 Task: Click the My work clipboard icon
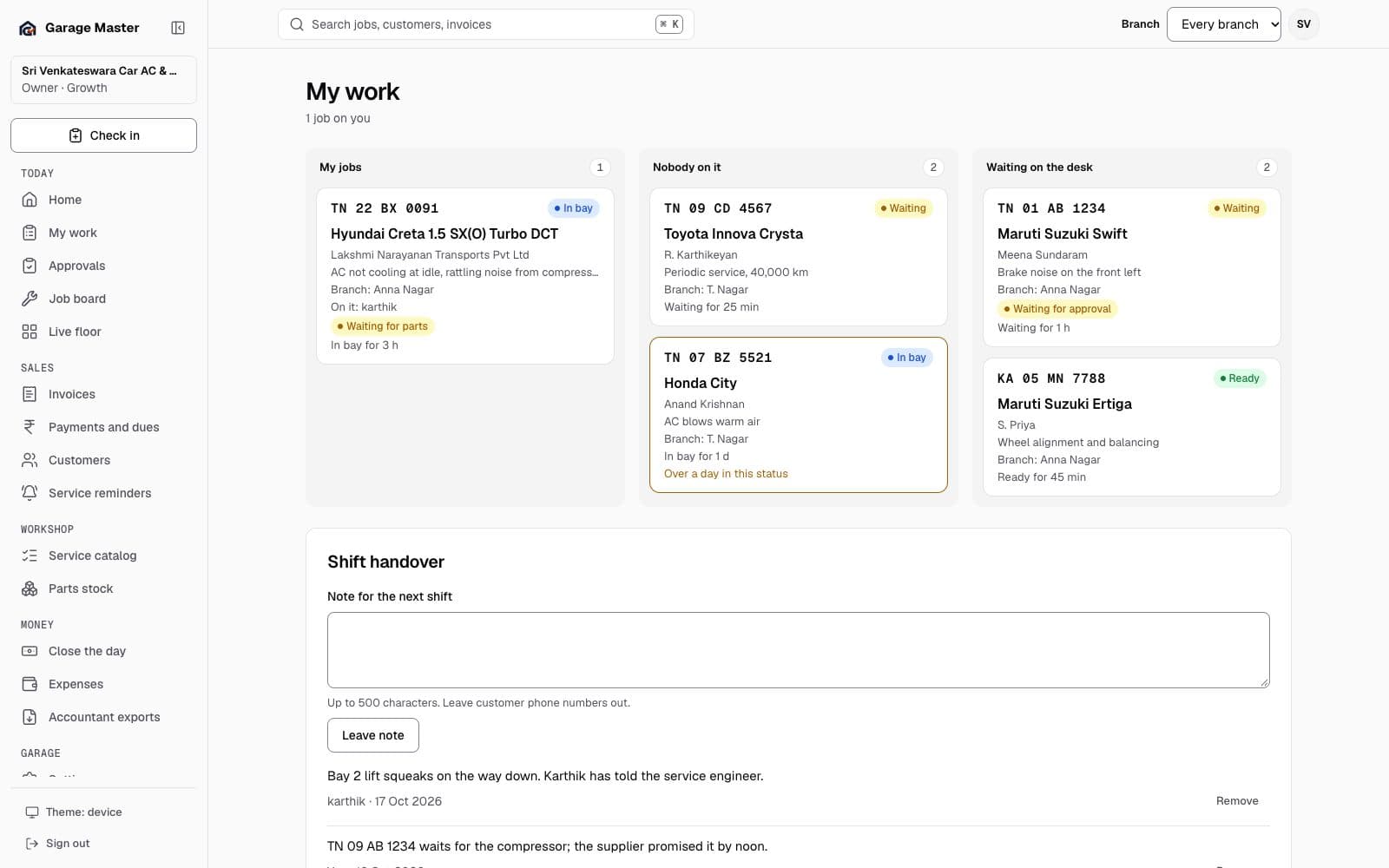tap(30, 233)
